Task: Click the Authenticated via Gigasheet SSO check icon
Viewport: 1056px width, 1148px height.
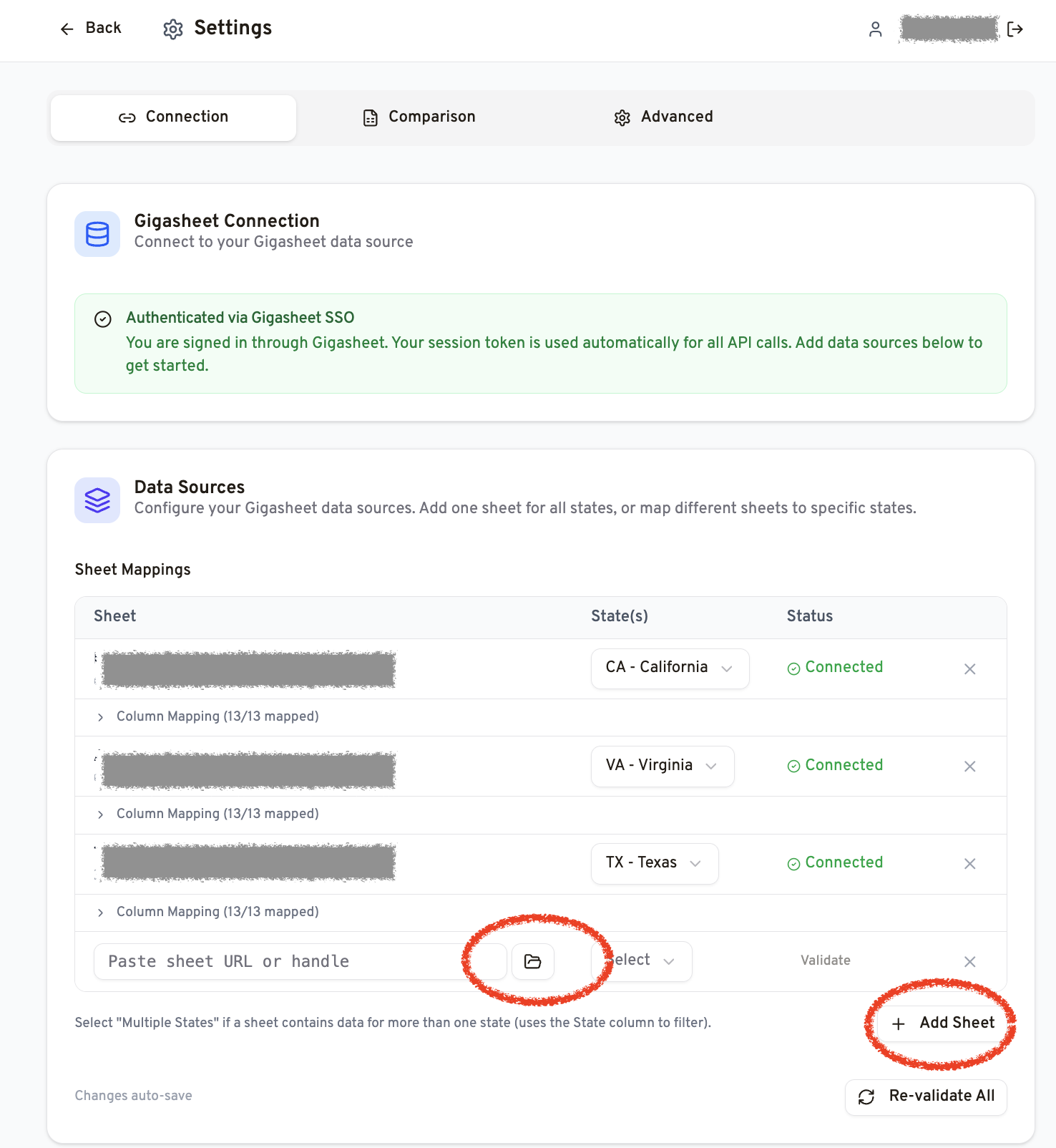Action: tap(103, 319)
